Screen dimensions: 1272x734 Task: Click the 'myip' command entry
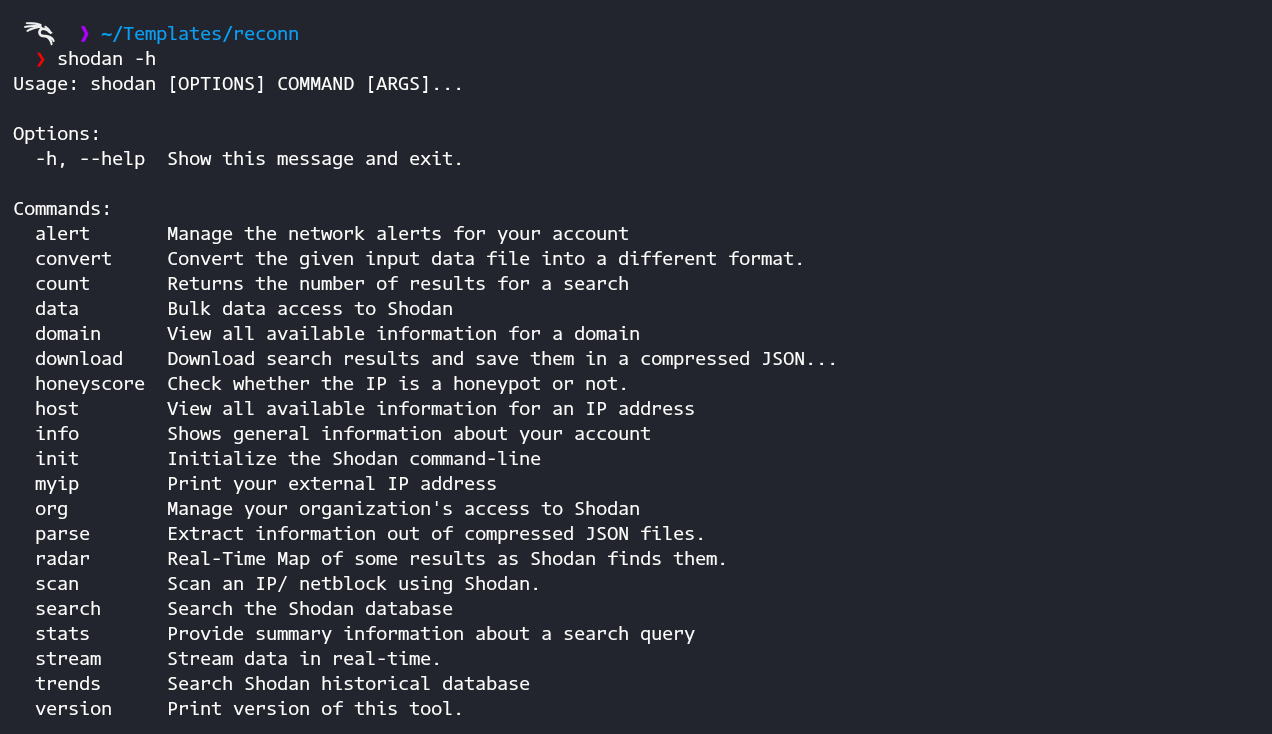coord(57,484)
